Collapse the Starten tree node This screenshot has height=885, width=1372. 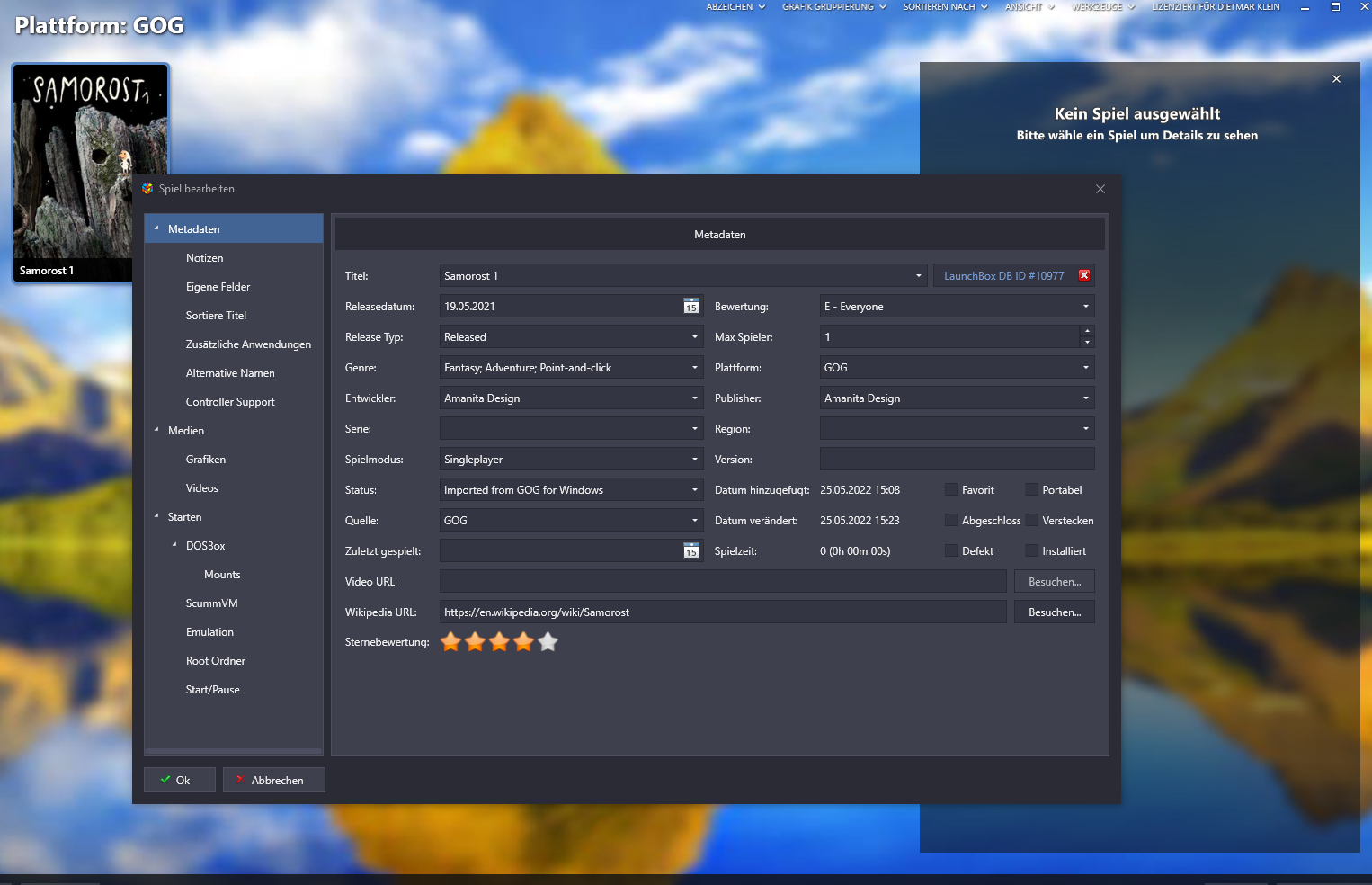(x=156, y=516)
